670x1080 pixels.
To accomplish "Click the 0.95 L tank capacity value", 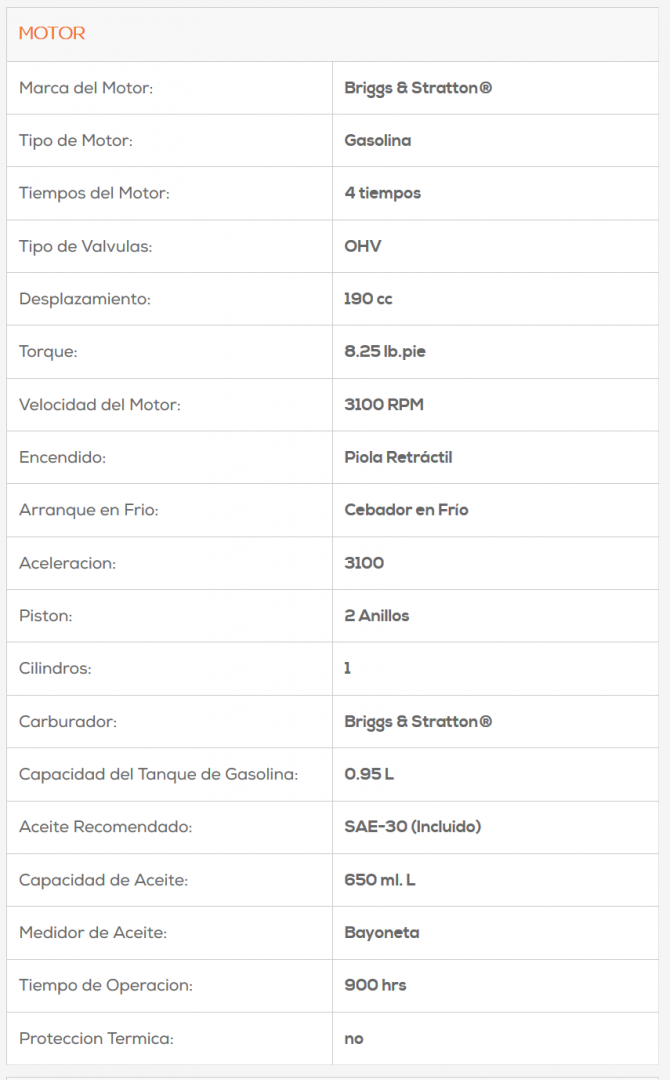I will pyautogui.click(x=369, y=774).
